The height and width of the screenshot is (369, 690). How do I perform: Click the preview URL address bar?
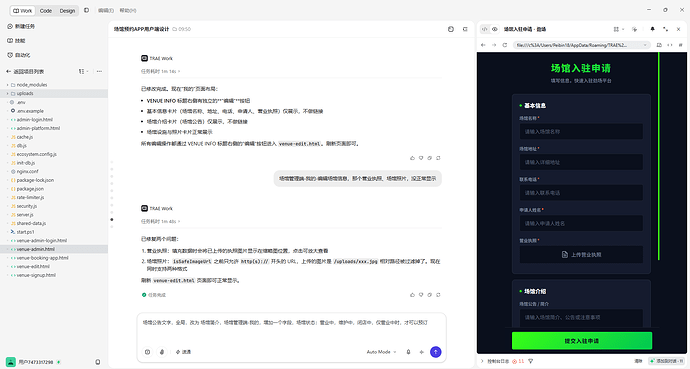click(582, 45)
